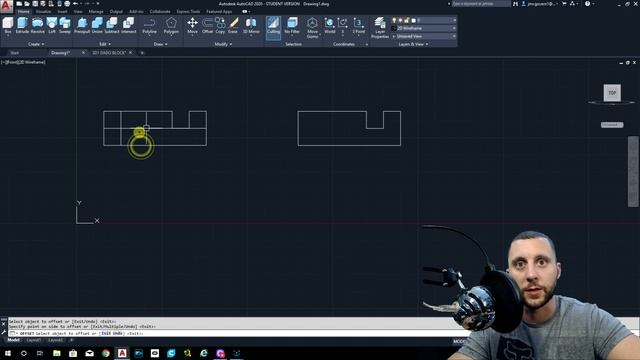Open the Collaborate ribbon tab
Image resolution: width=640 pixels, height=360 pixels.
pos(160,11)
